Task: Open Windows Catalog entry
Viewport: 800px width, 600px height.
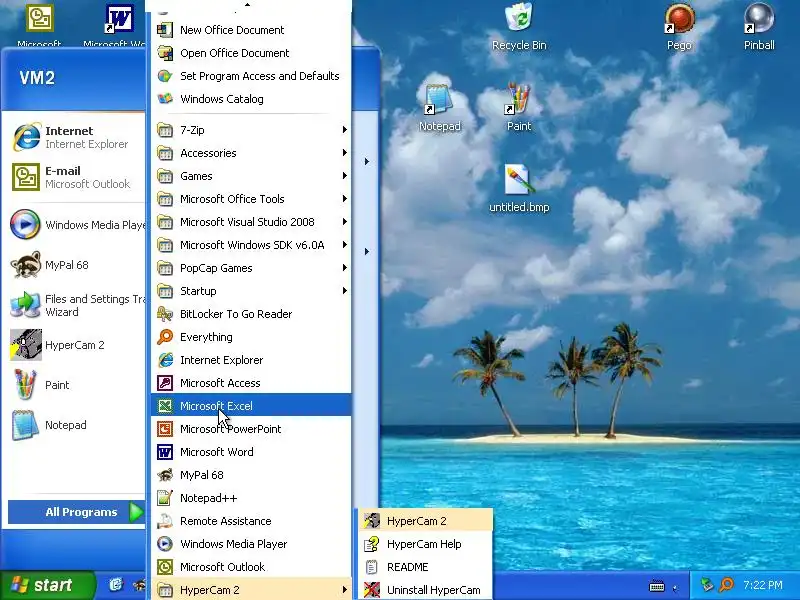Action: click(251, 98)
